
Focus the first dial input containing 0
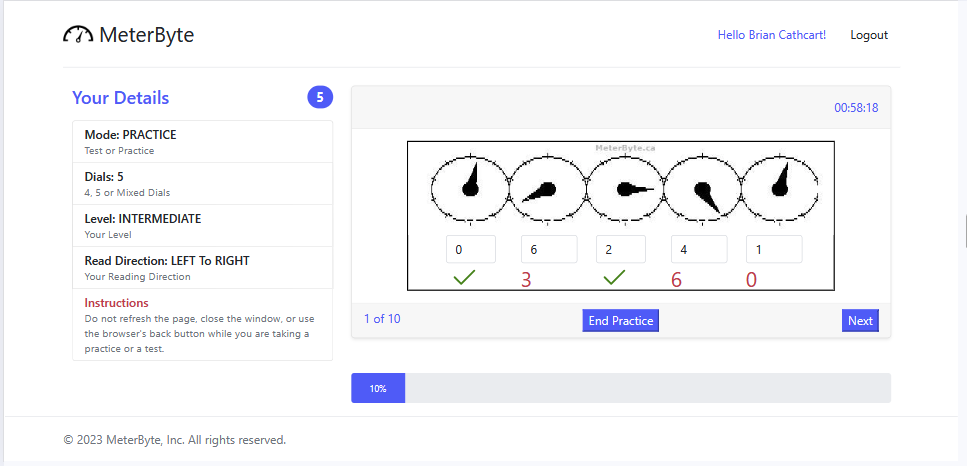(471, 249)
